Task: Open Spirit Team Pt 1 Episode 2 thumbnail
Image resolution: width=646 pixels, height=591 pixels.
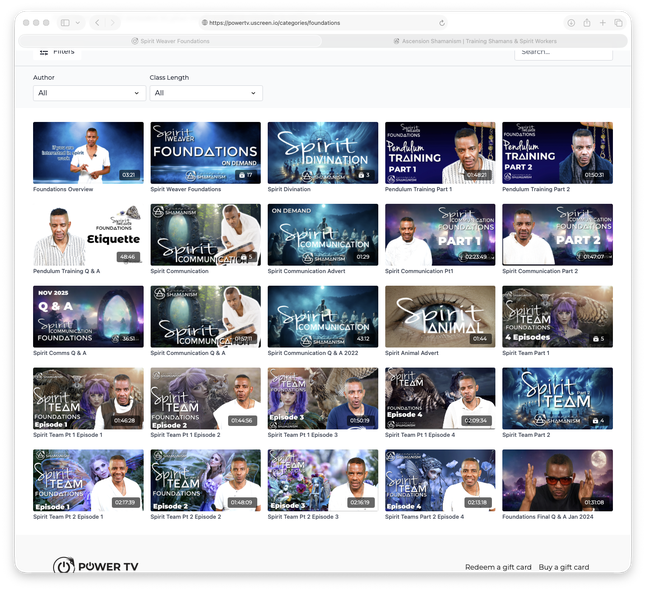Action: 206,398
